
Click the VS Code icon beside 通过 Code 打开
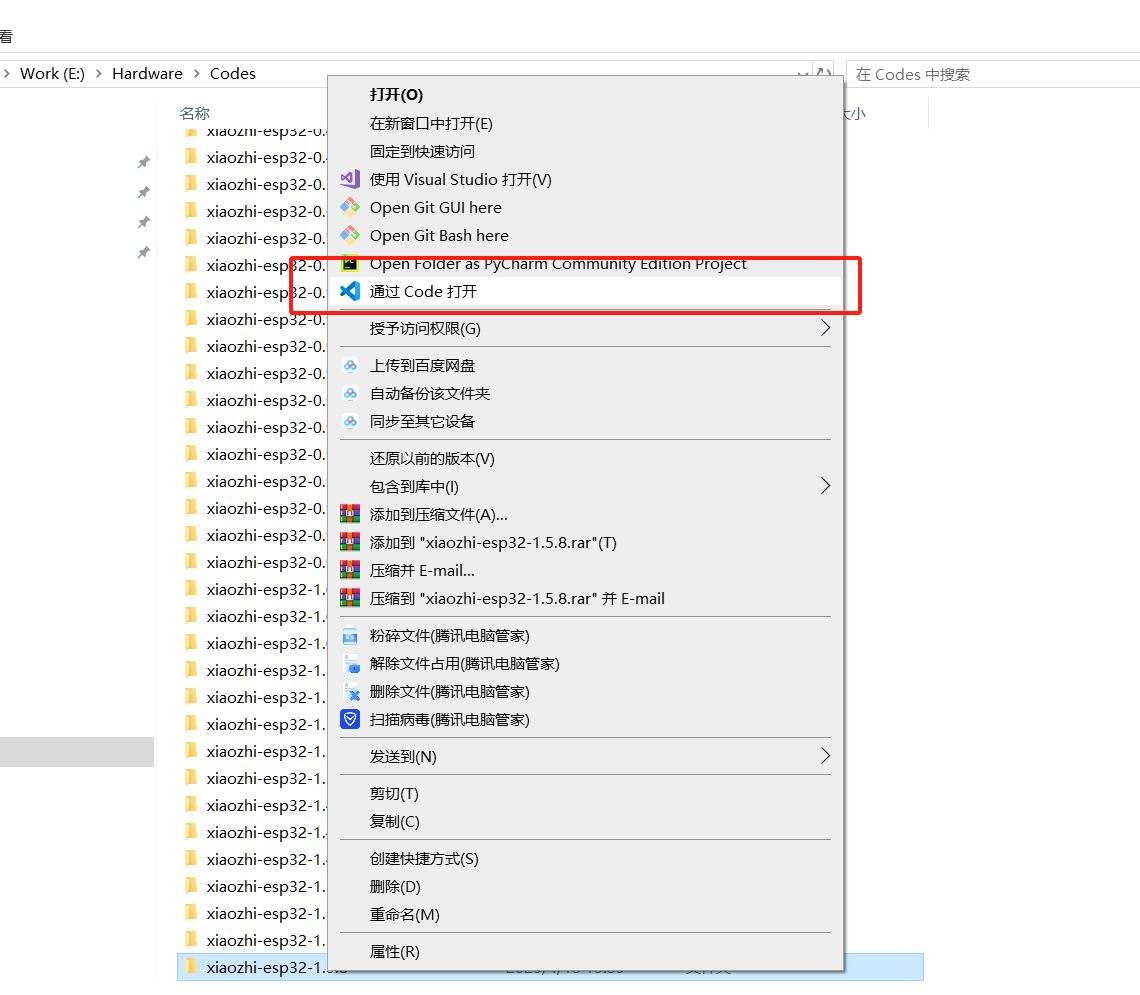tap(350, 292)
